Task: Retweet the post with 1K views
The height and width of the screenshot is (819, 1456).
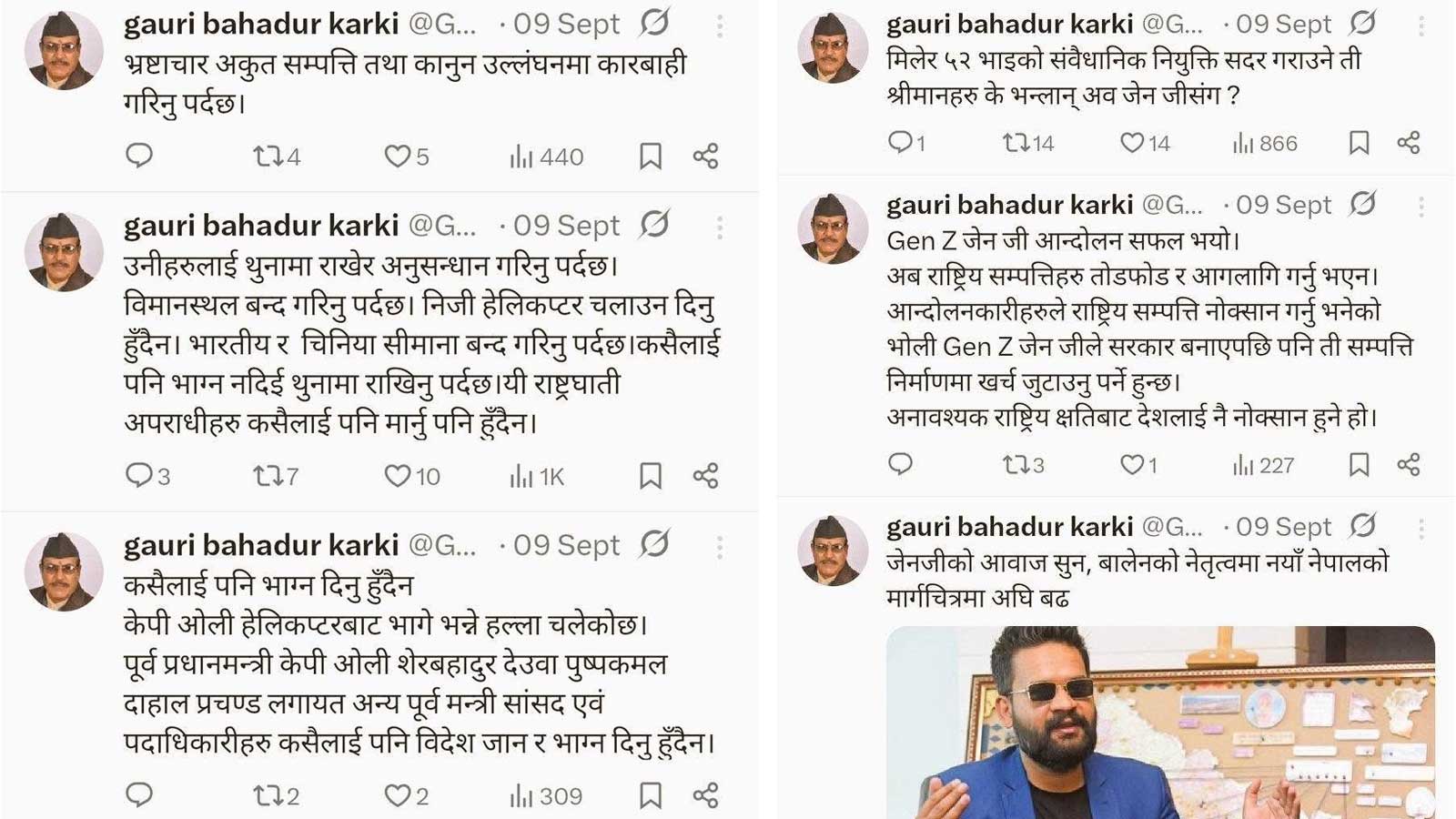Action: point(276,476)
